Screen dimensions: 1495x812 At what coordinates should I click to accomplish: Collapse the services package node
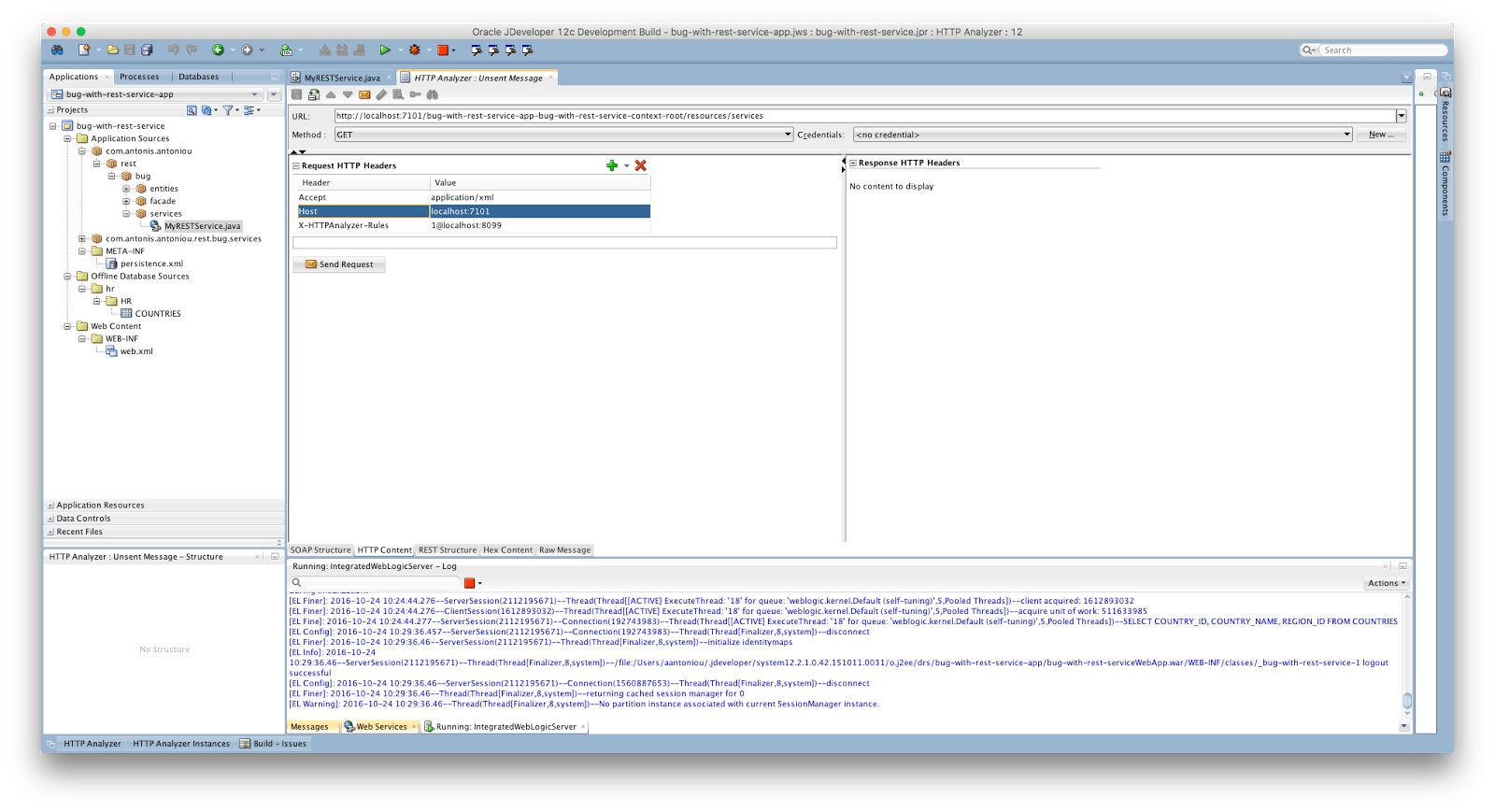coord(126,214)
